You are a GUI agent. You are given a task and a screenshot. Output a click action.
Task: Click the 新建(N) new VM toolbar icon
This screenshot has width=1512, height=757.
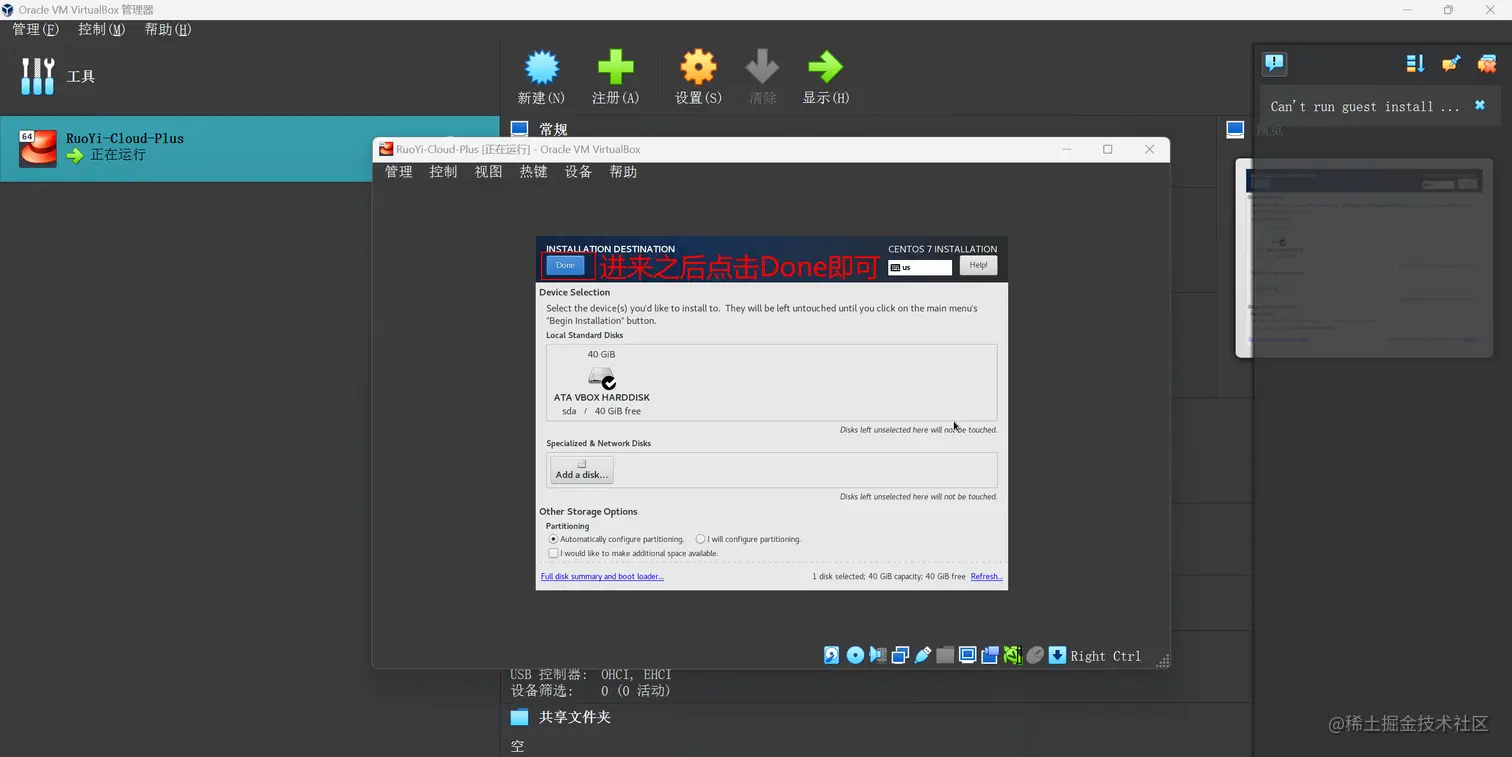541,68
